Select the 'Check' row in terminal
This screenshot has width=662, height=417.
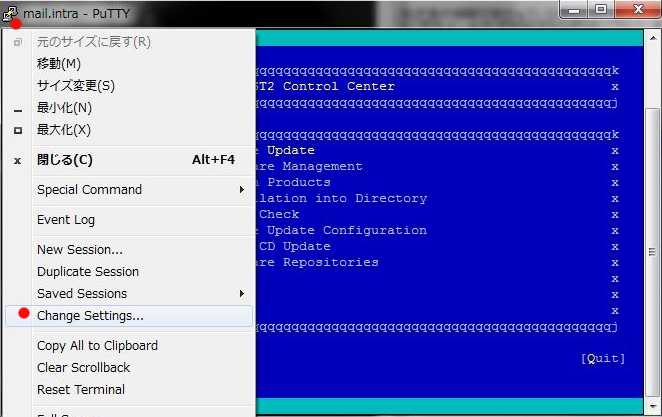[279, 214]
